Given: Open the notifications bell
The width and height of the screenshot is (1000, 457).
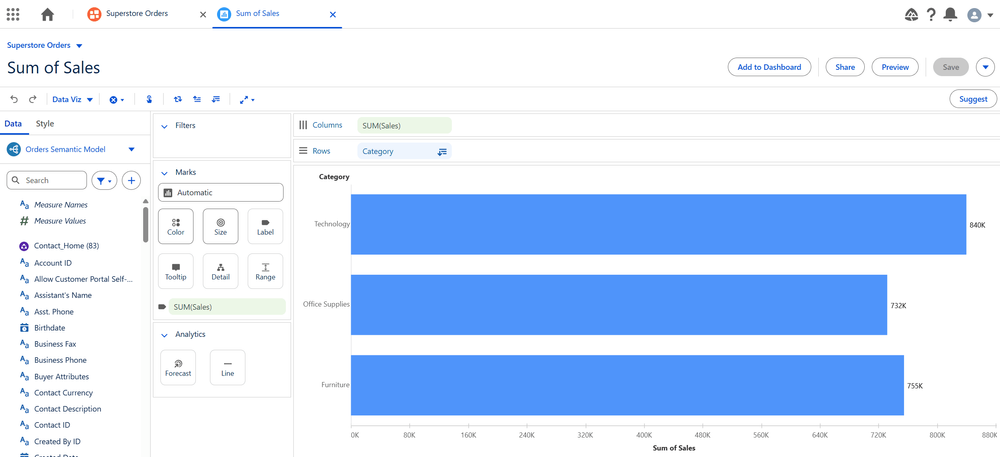Looking at the screenshot, I should (950, 14).
